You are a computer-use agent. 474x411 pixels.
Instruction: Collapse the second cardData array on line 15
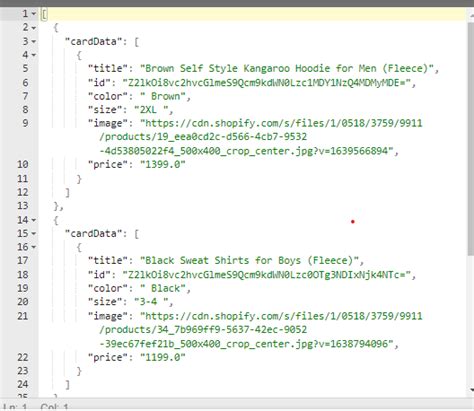33,234
